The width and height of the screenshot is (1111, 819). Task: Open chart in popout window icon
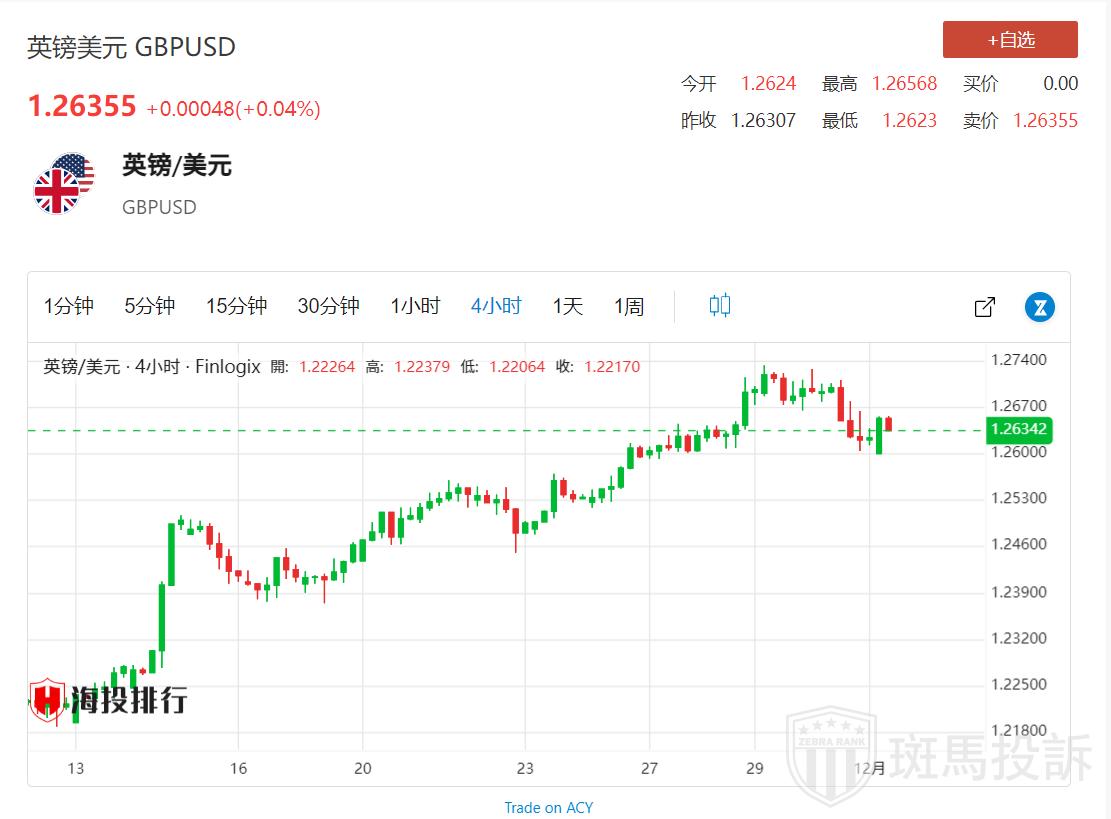pos(984,307)
